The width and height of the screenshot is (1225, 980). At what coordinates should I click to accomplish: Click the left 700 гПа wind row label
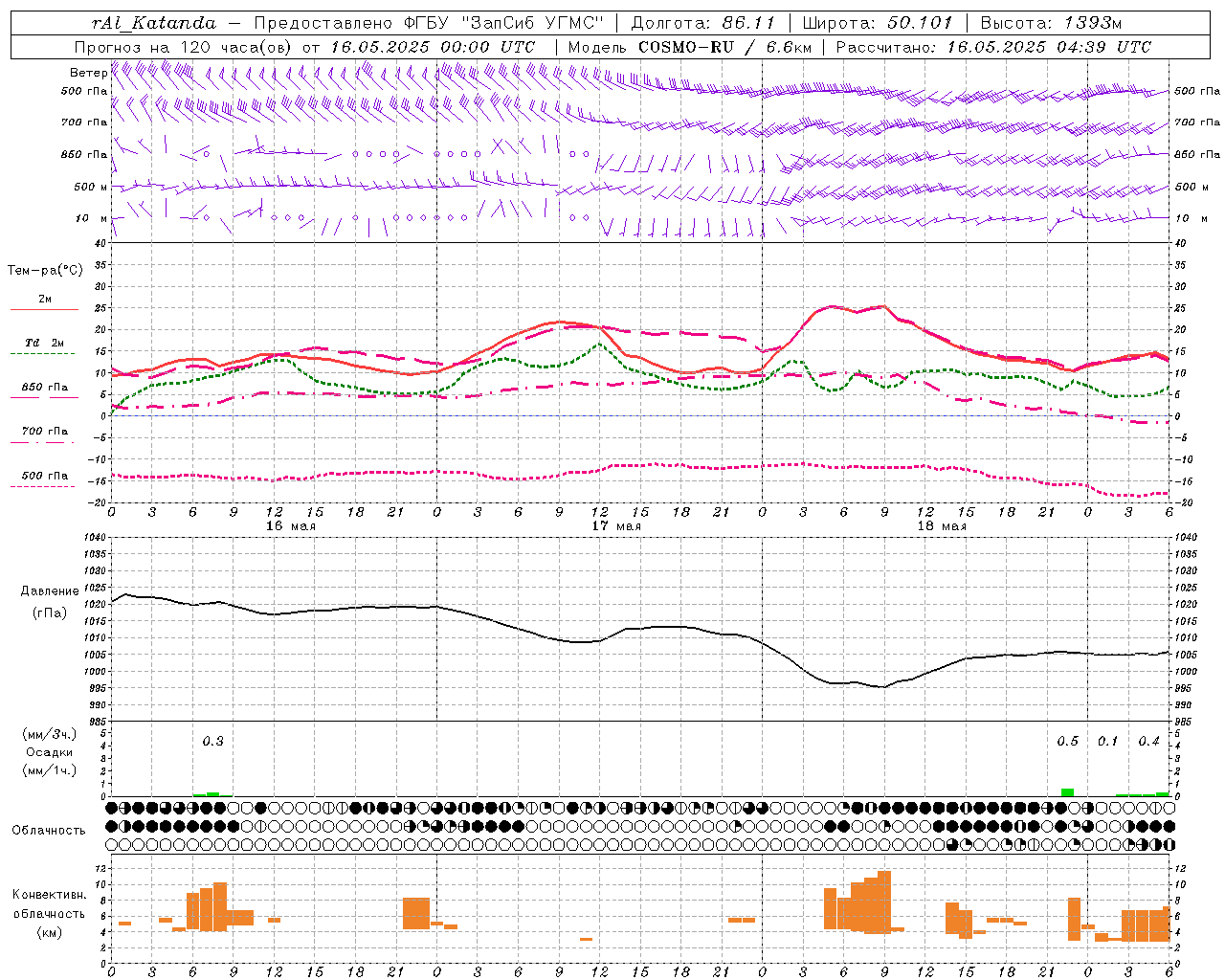pos(84,122)
